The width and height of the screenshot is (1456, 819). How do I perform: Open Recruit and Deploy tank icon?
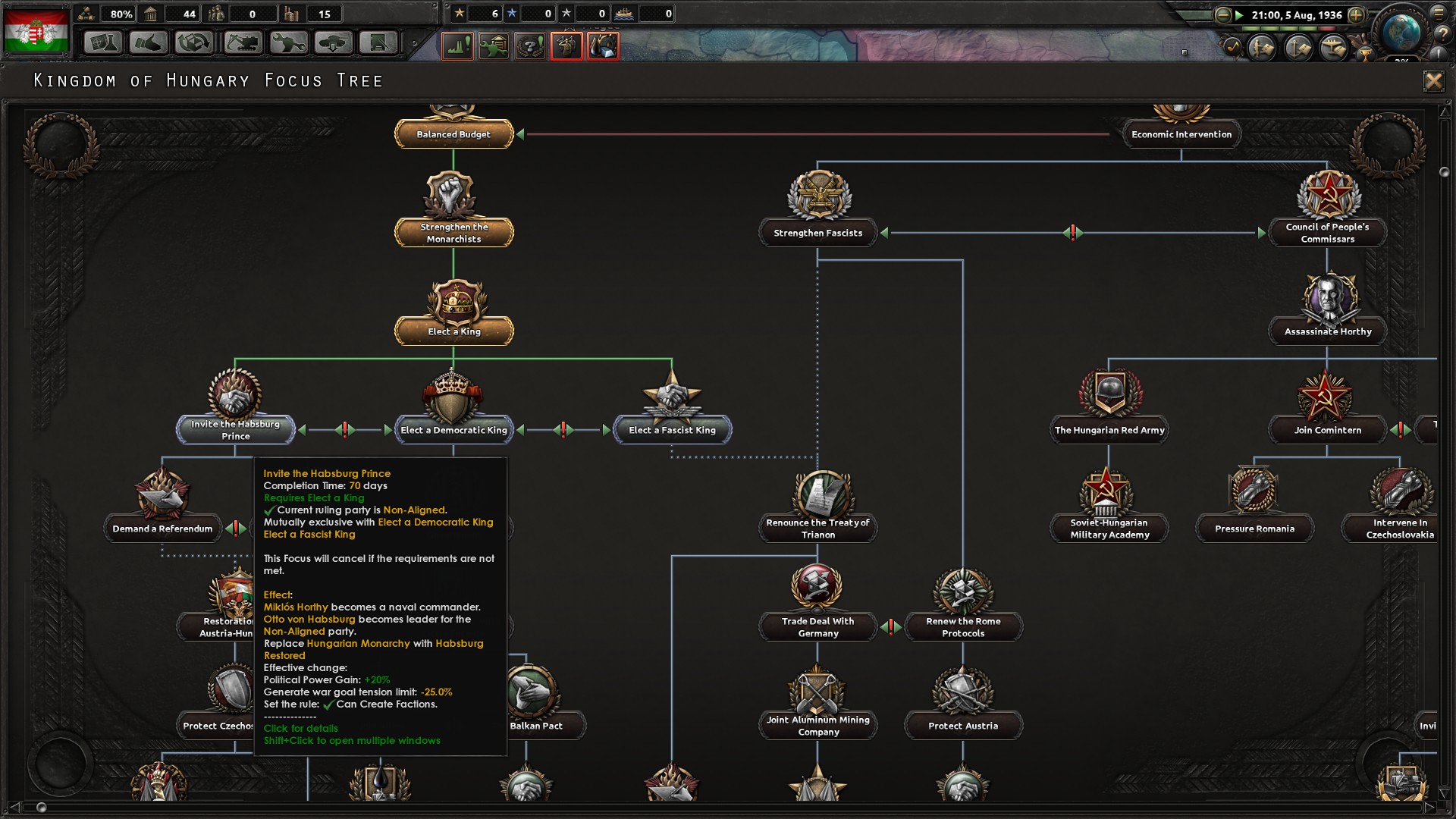click(334, 43)
